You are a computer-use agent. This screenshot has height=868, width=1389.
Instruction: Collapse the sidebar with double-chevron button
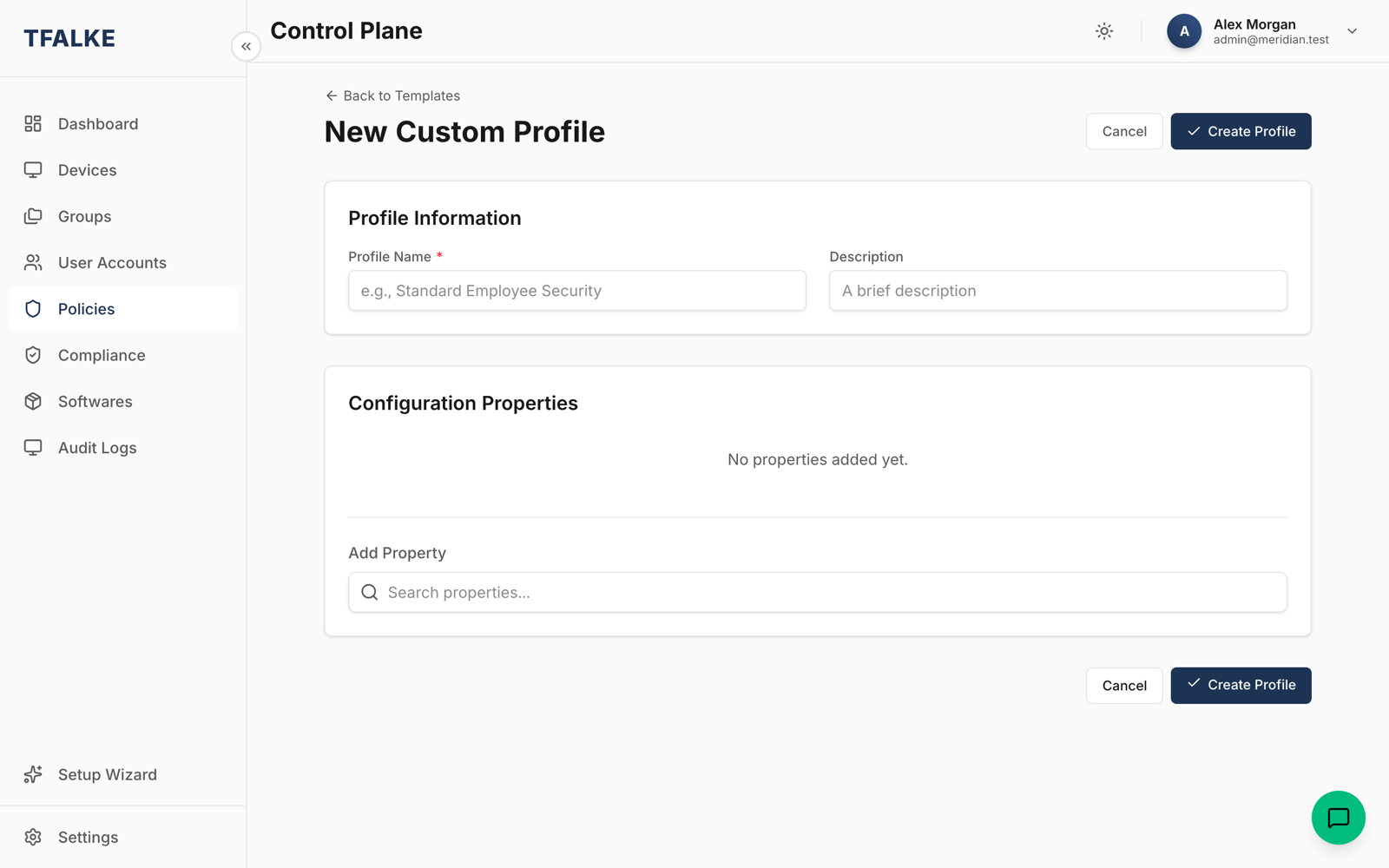click(247, 47)
